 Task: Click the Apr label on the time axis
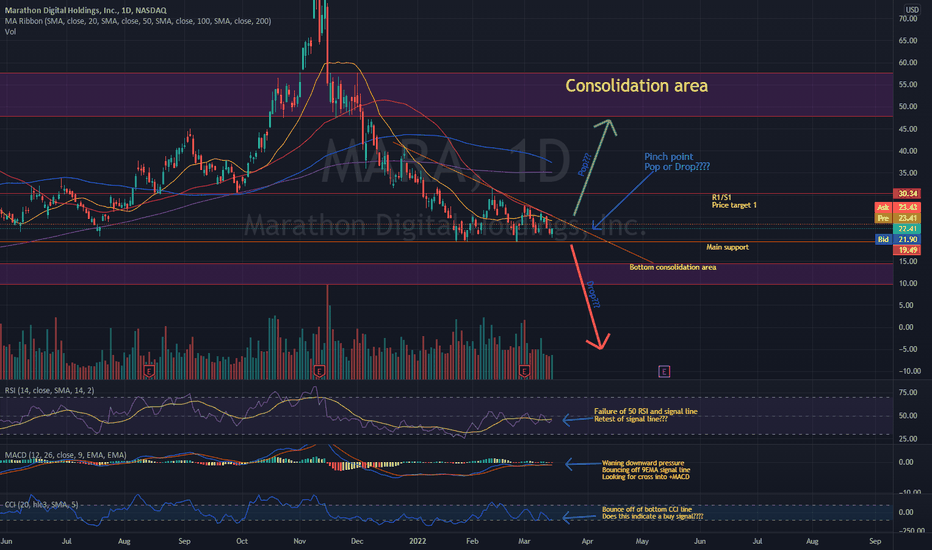pyautogui.click(x=587, y=541)
